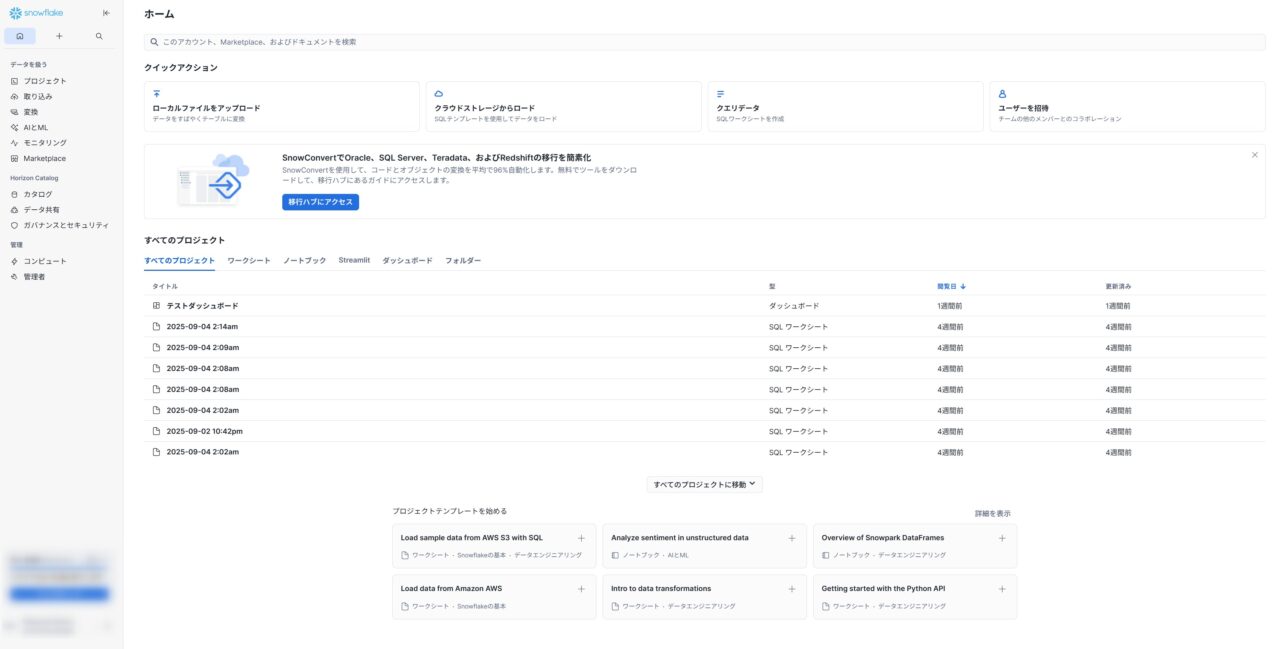This screenshot has height=649, width=1280.
Task: Close the SnowConvert banner
Action: 1254,155
